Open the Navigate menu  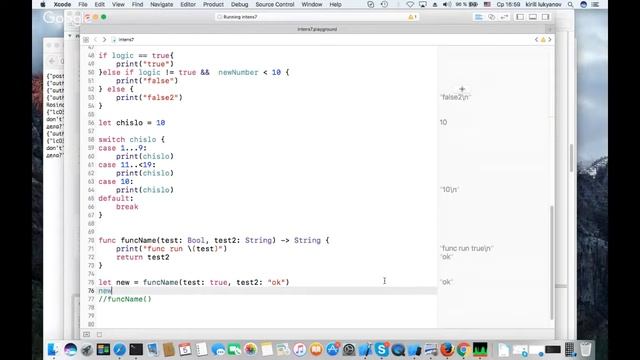click(x=162, y=4)
